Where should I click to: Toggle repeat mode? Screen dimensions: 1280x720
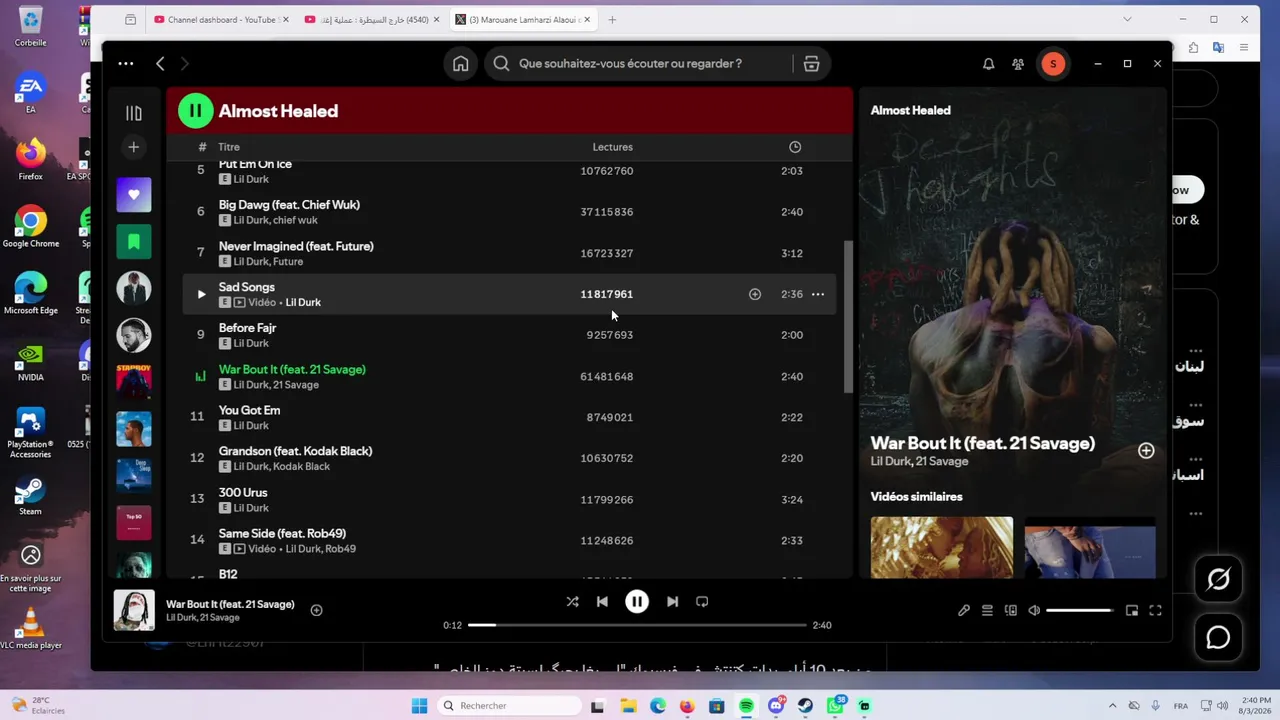[x=702, y=601]
